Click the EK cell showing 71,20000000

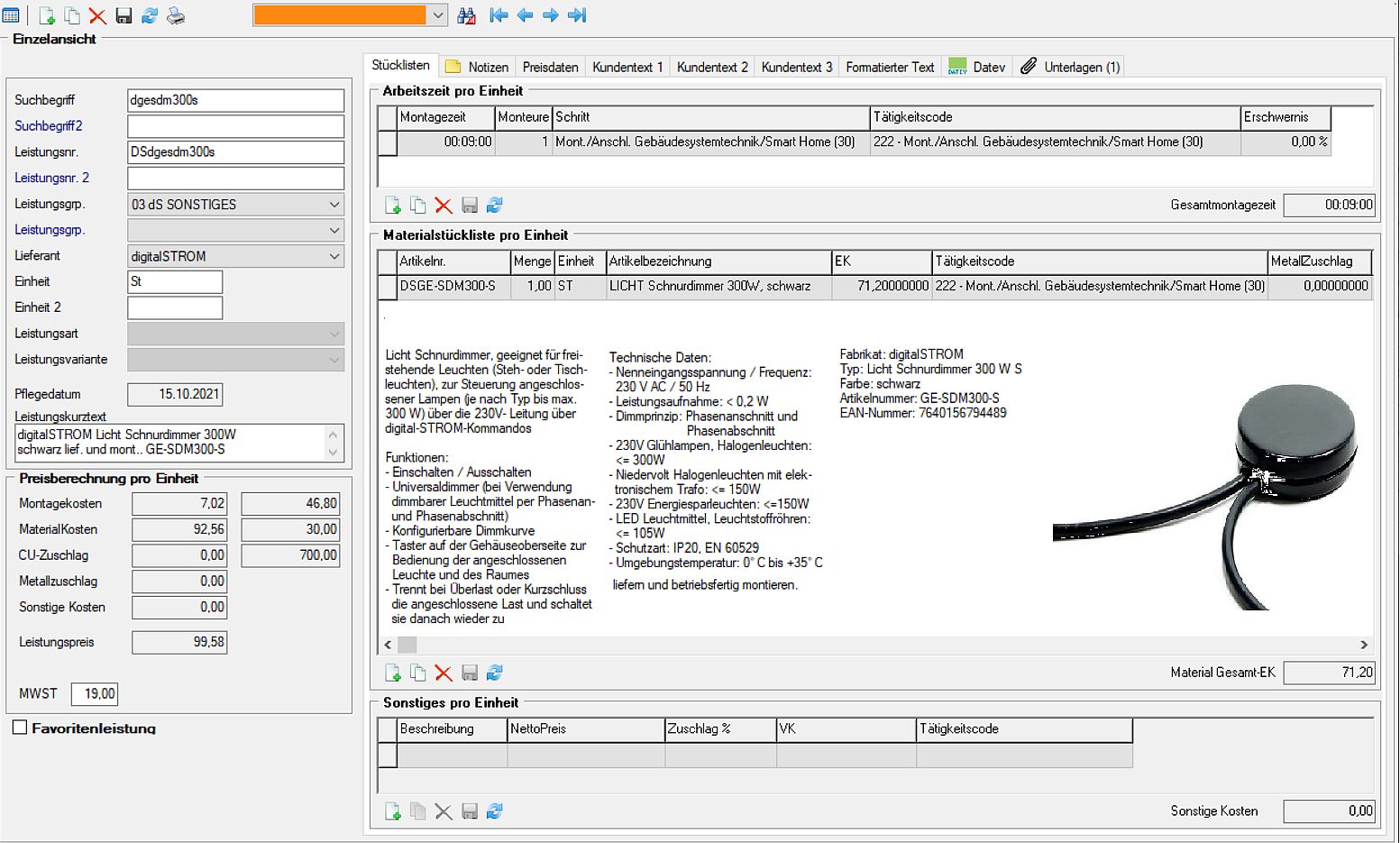(882, 286)
